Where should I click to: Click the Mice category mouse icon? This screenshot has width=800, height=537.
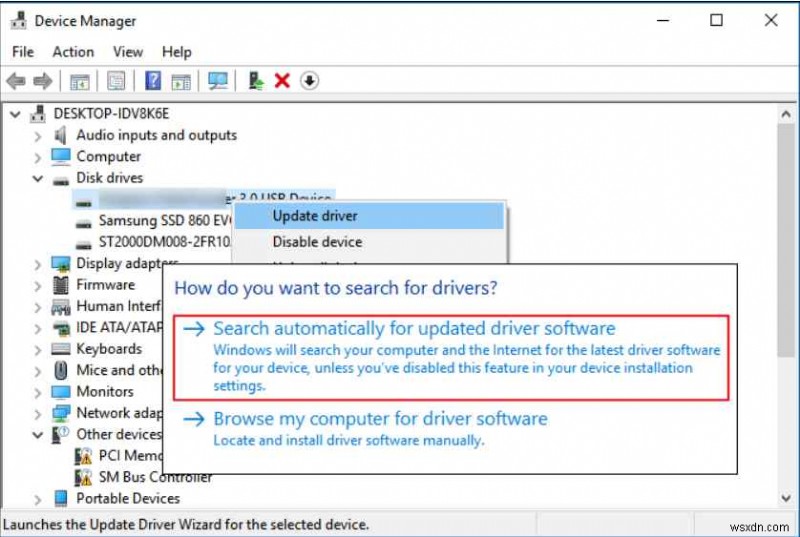[61, 370]
